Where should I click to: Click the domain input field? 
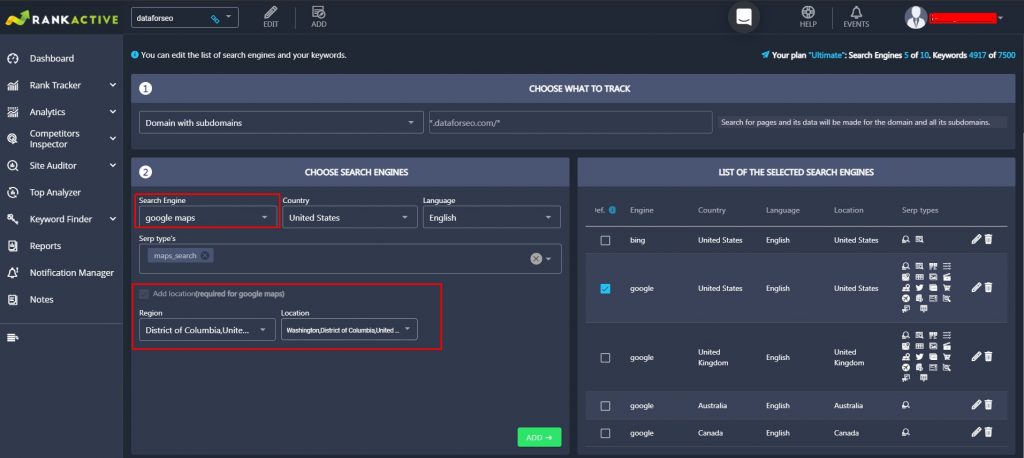[x=570, y=122]
